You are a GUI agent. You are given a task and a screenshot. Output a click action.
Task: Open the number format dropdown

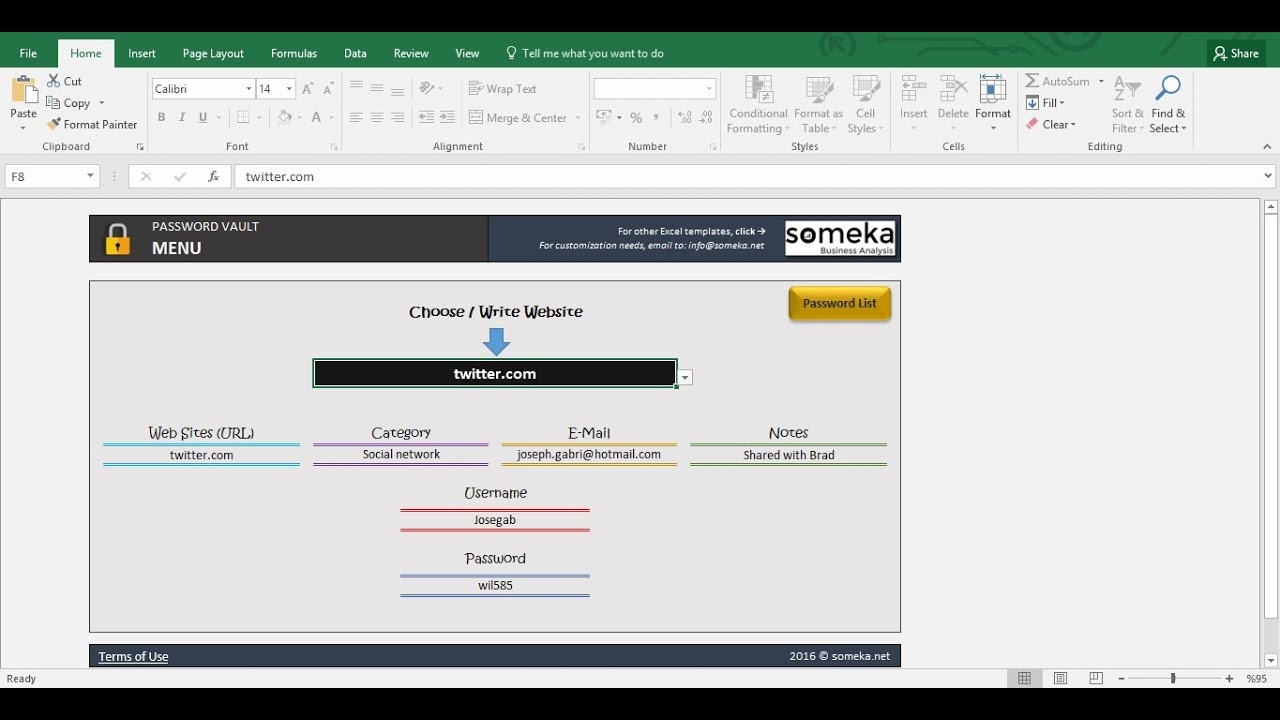point(709,89)
